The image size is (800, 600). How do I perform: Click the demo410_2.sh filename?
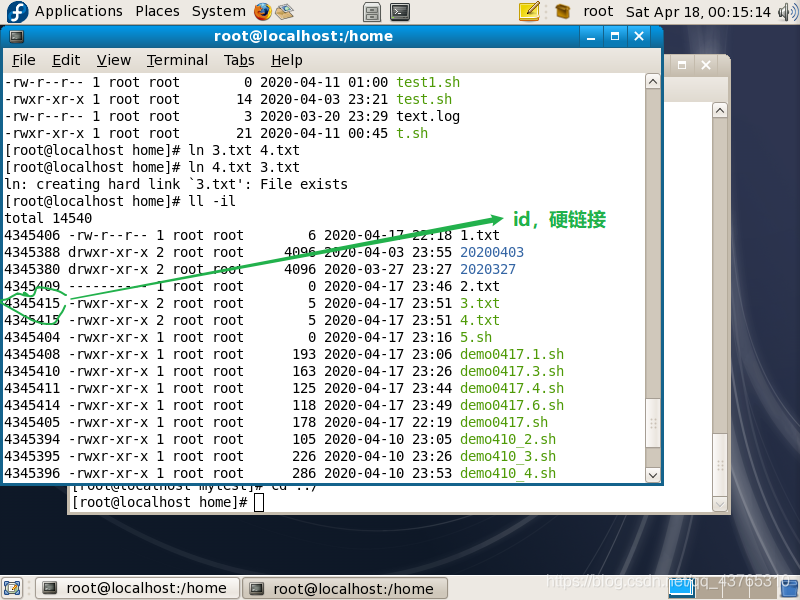508,439
